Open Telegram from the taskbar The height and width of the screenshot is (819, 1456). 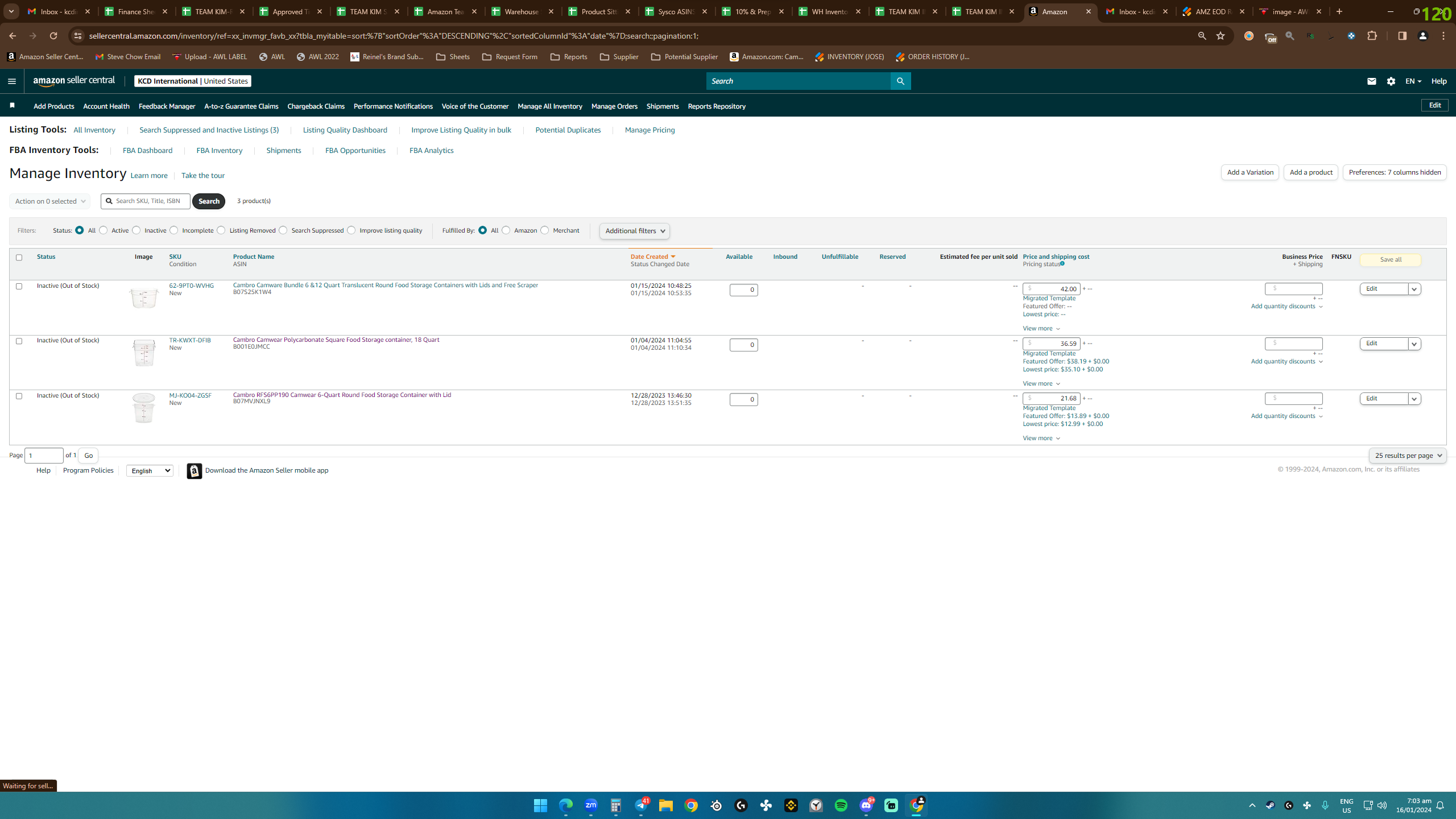point(640,805)
